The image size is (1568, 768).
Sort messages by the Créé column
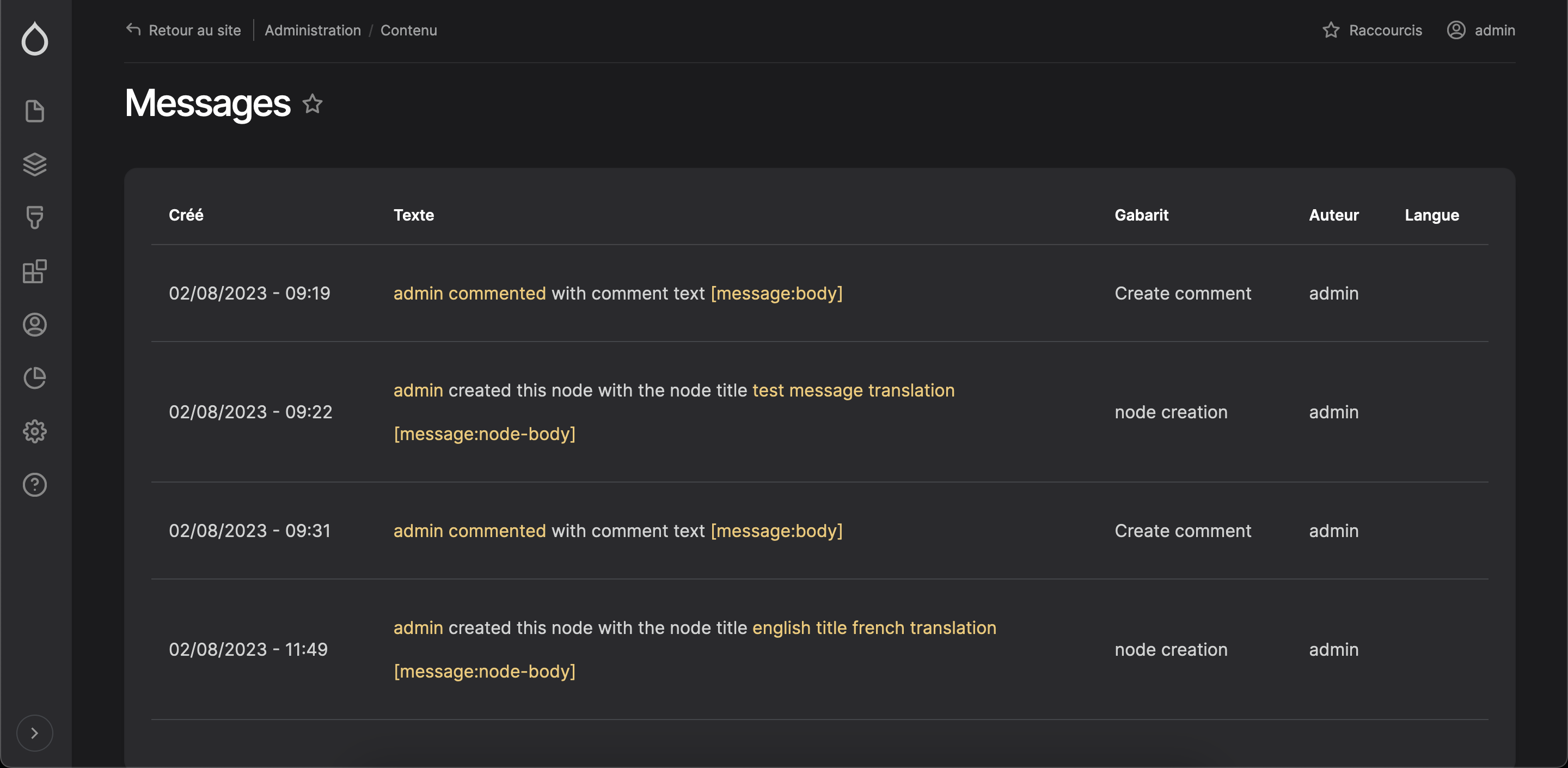[186, 215]
